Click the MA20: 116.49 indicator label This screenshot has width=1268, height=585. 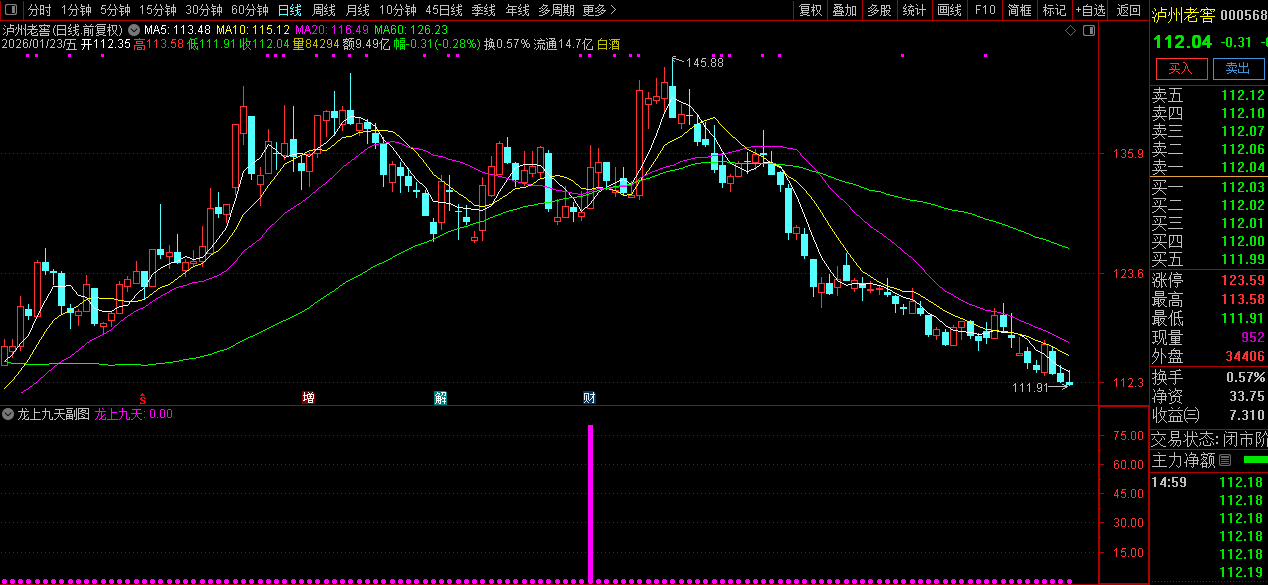(332, 30)
